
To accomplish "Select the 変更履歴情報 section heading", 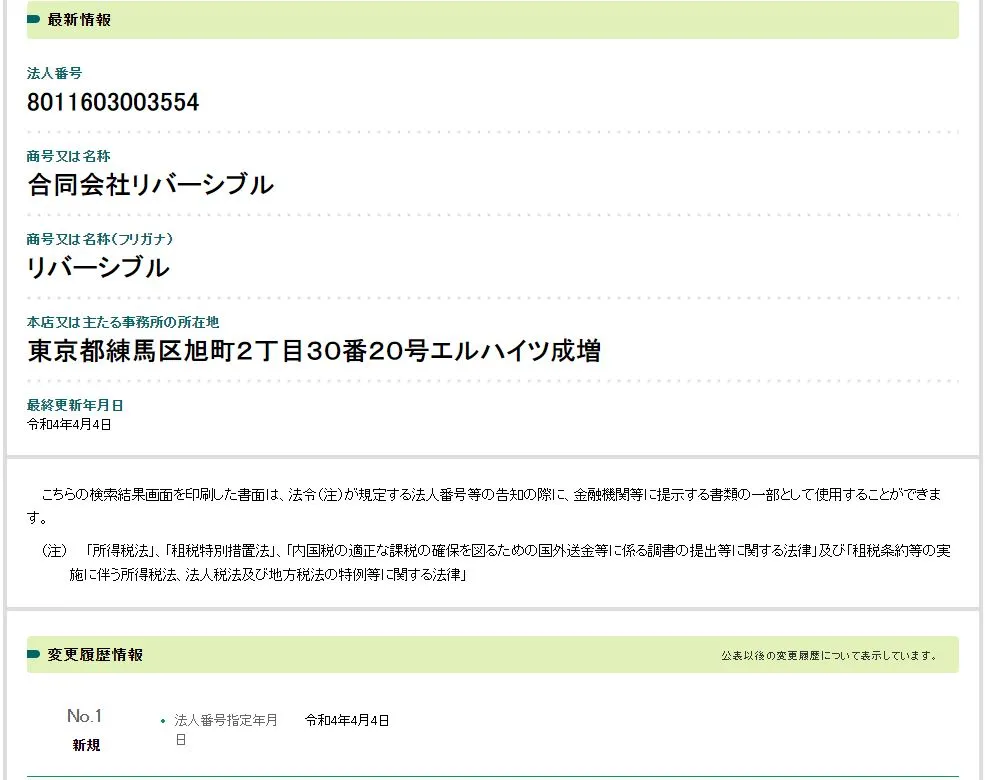I will click(95, 655).
